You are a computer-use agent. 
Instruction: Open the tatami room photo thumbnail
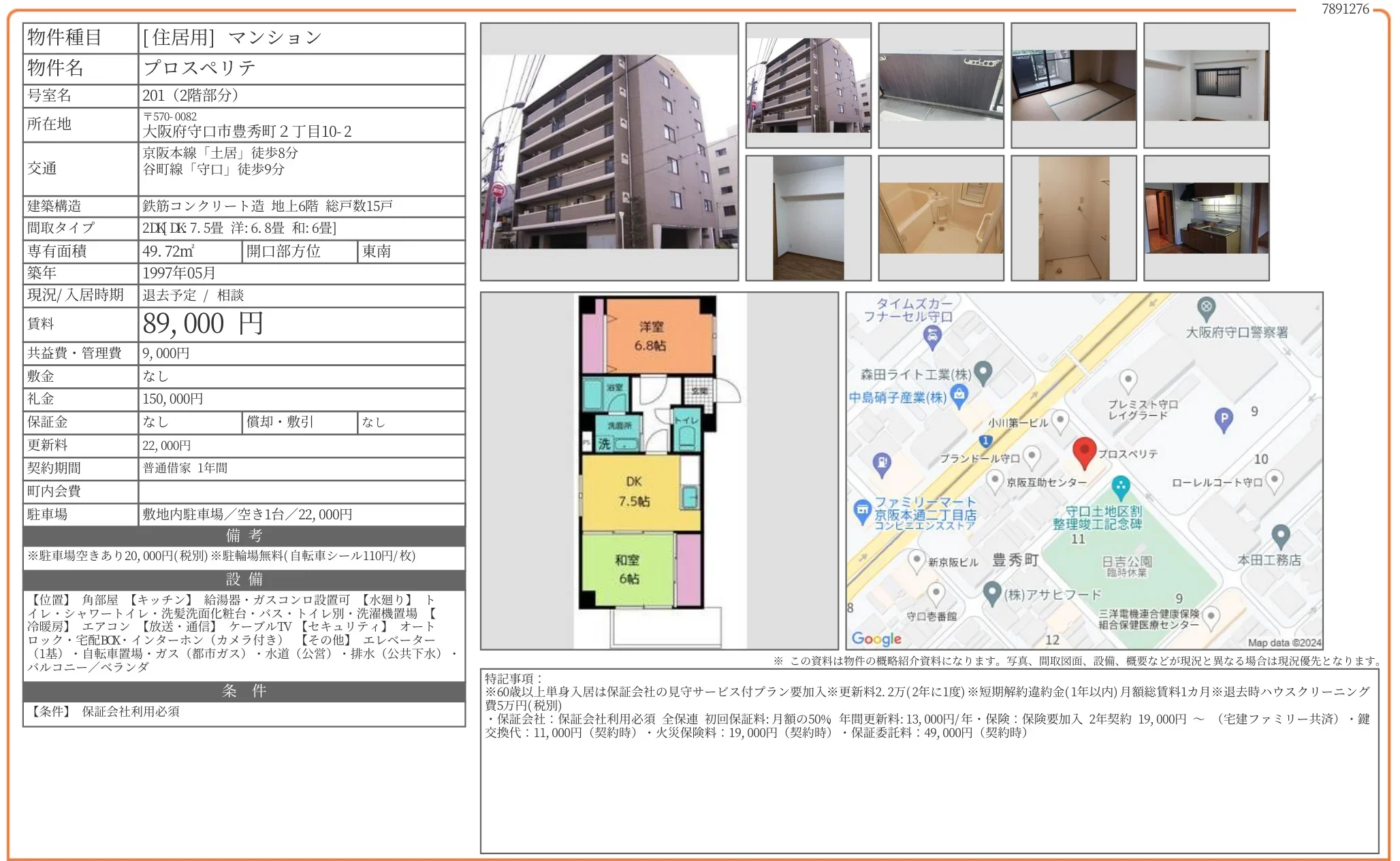coord(1073,86)
